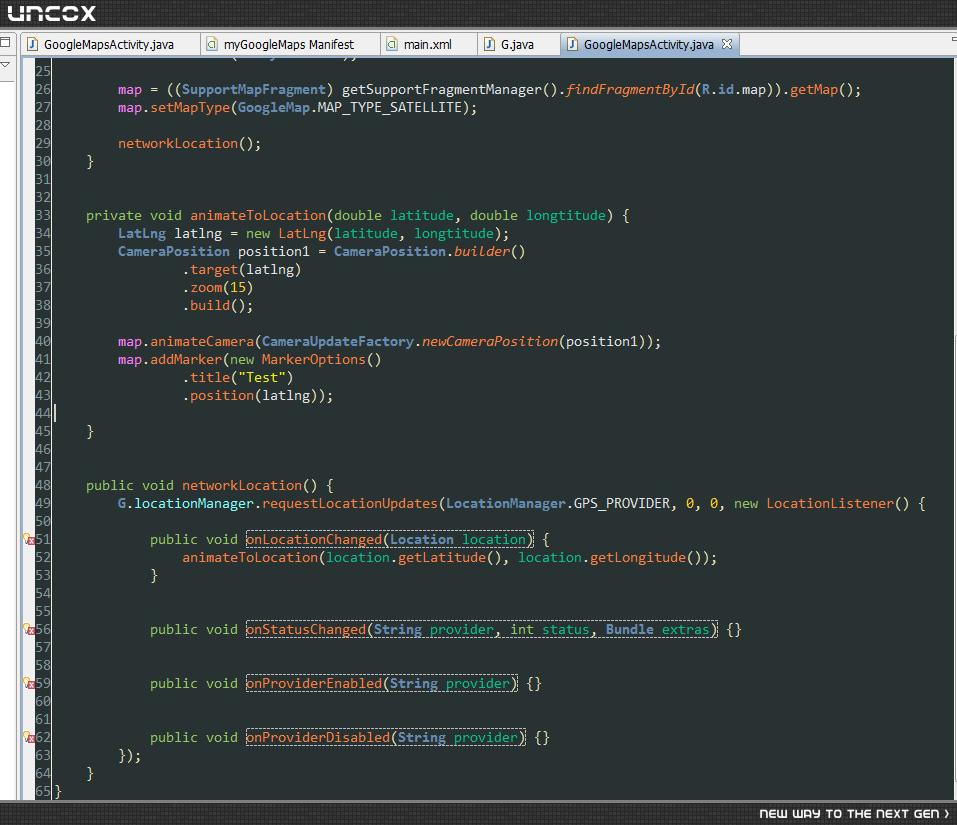
Task: Click Java icon on first GoogleMapsActivity.java tab
Action: 32,44
